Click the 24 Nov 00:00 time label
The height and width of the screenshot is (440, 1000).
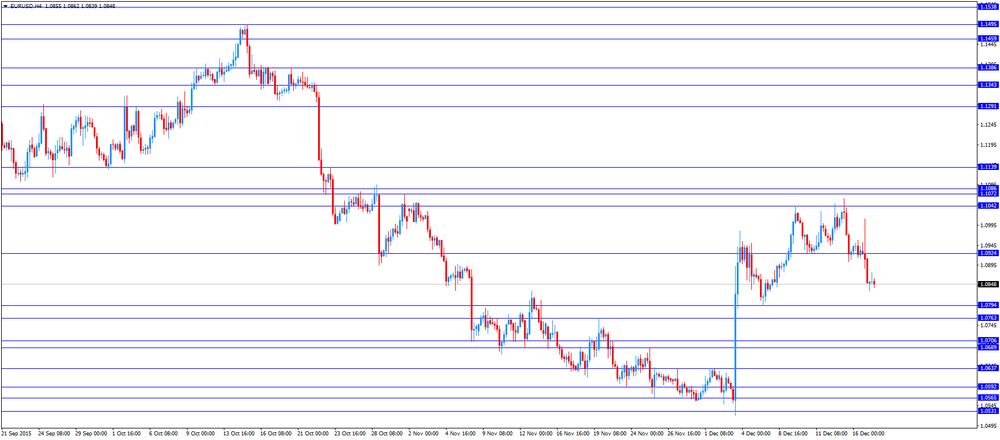pos(646,433)
